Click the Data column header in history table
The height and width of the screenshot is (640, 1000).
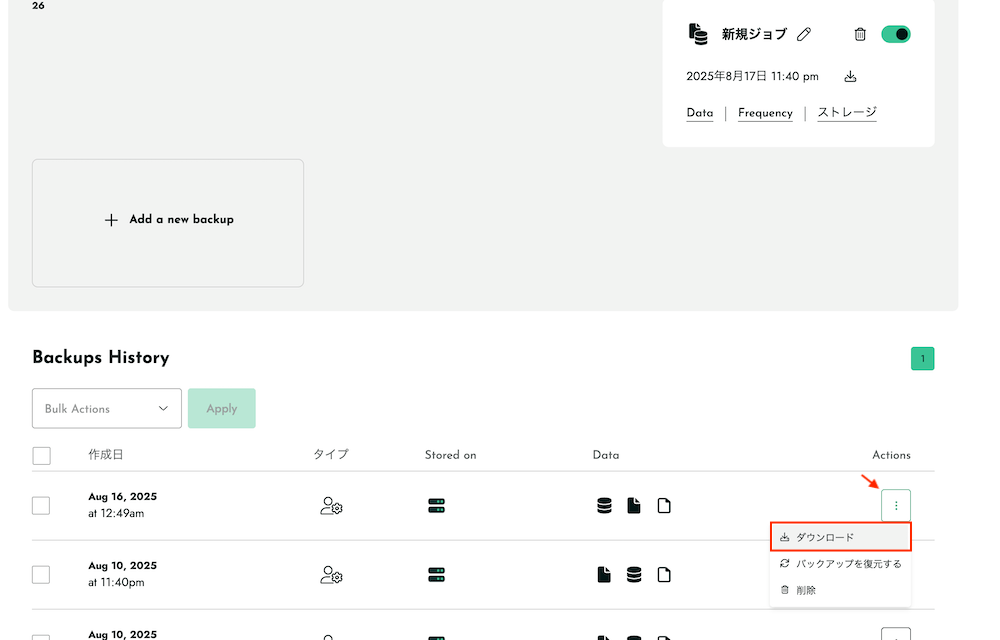pos(606,455)
